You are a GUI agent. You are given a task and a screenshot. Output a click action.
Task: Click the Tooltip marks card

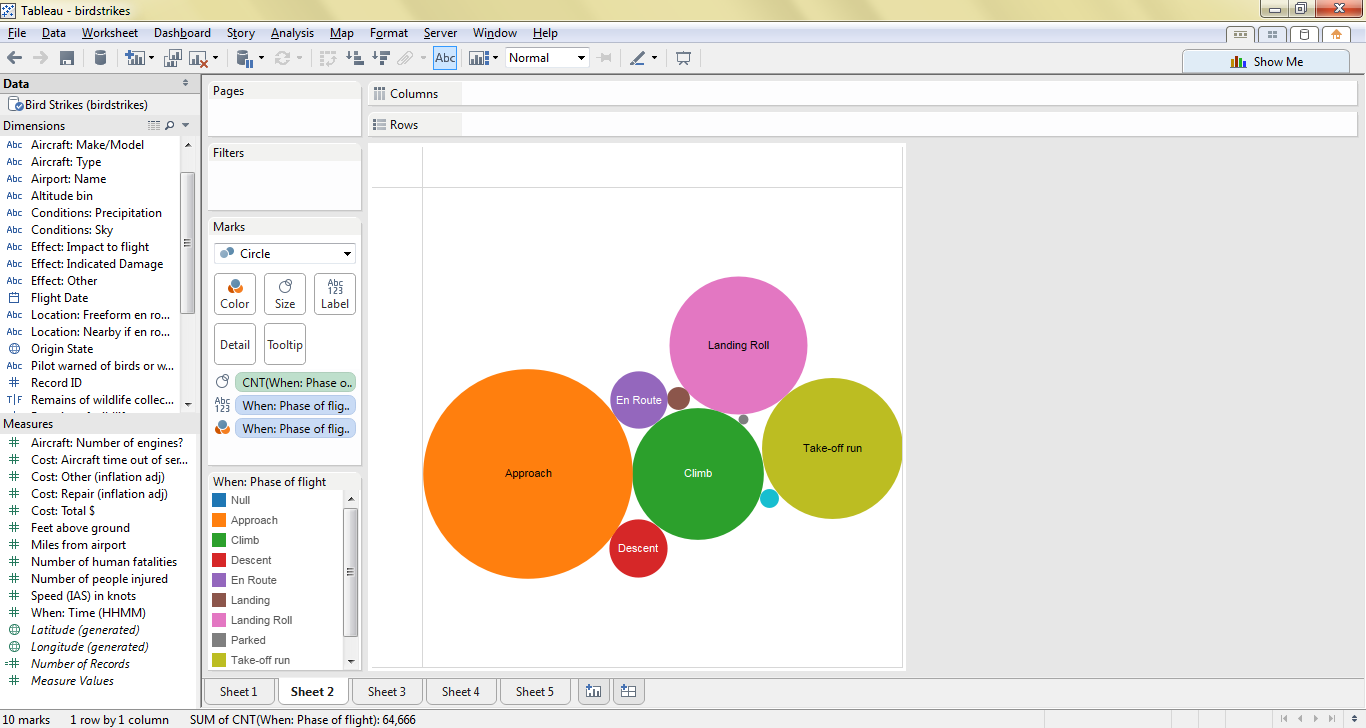(x=285, y=344)
